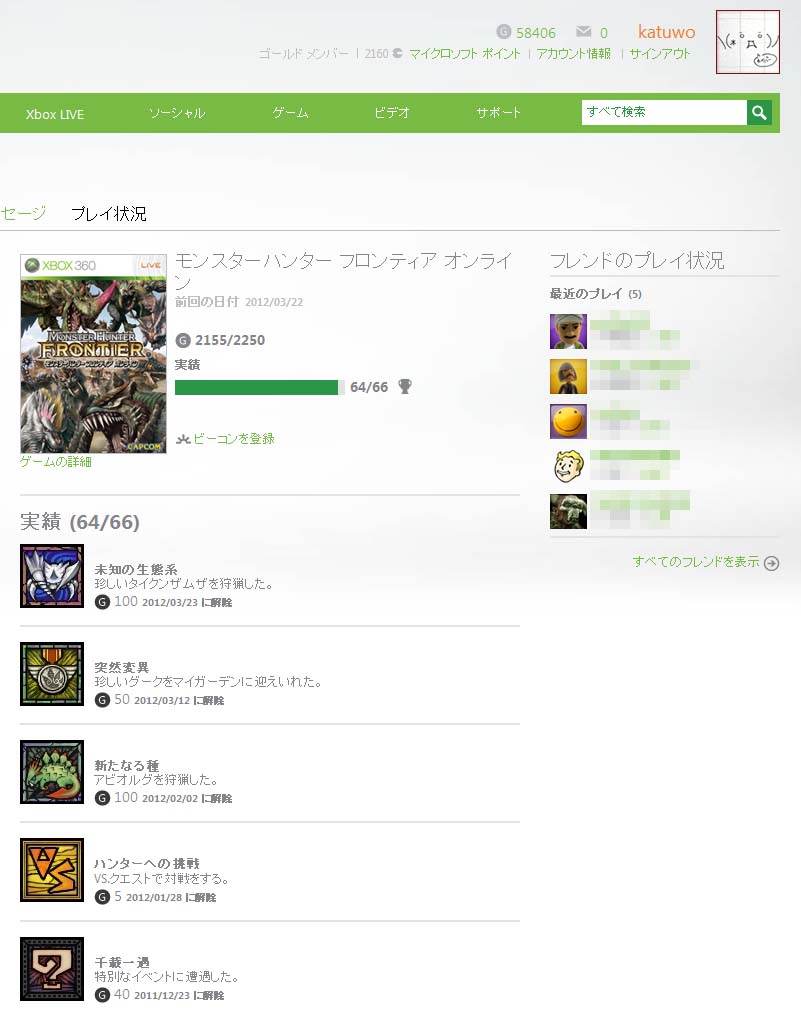
Task: Click the すべて検索 search field
Action: 664,112
